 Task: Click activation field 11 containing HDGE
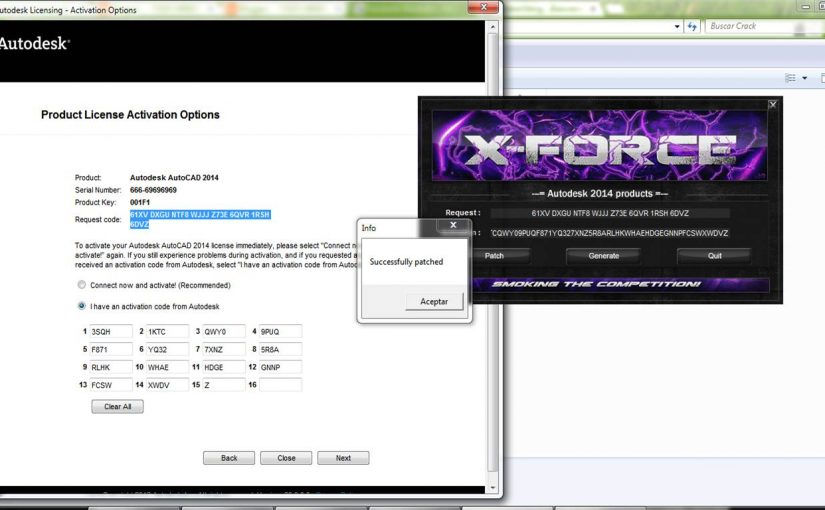click(x=224, y=367)
